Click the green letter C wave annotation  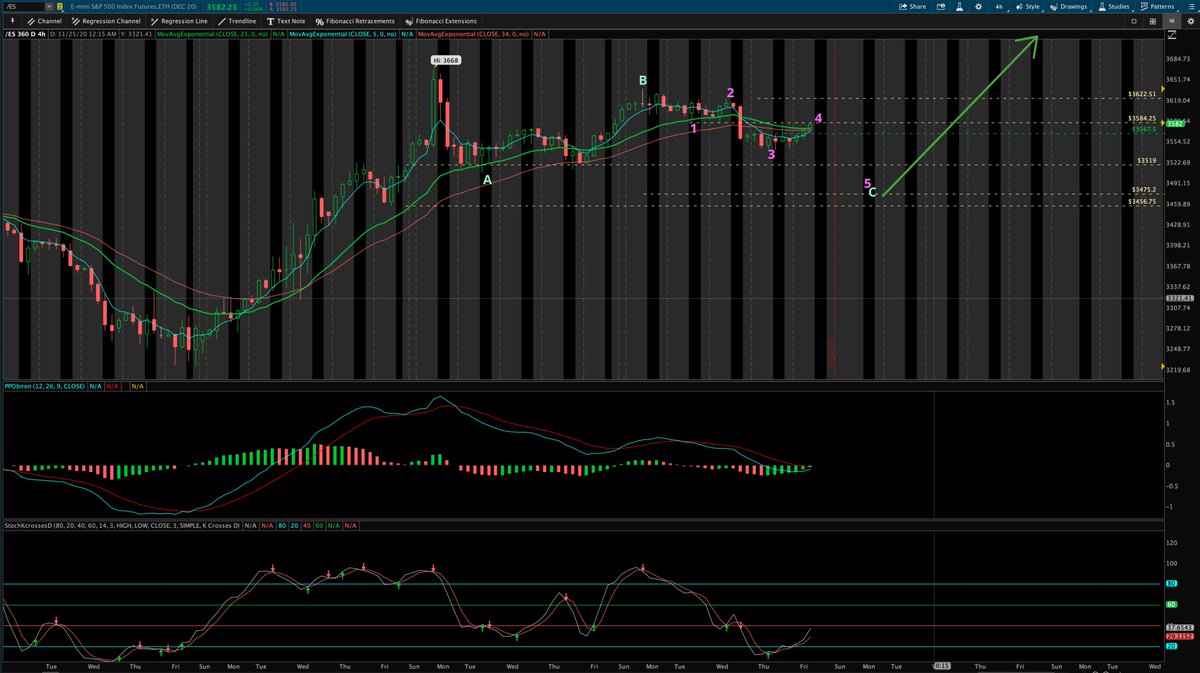pyautogui.click(x=873, y=192)
